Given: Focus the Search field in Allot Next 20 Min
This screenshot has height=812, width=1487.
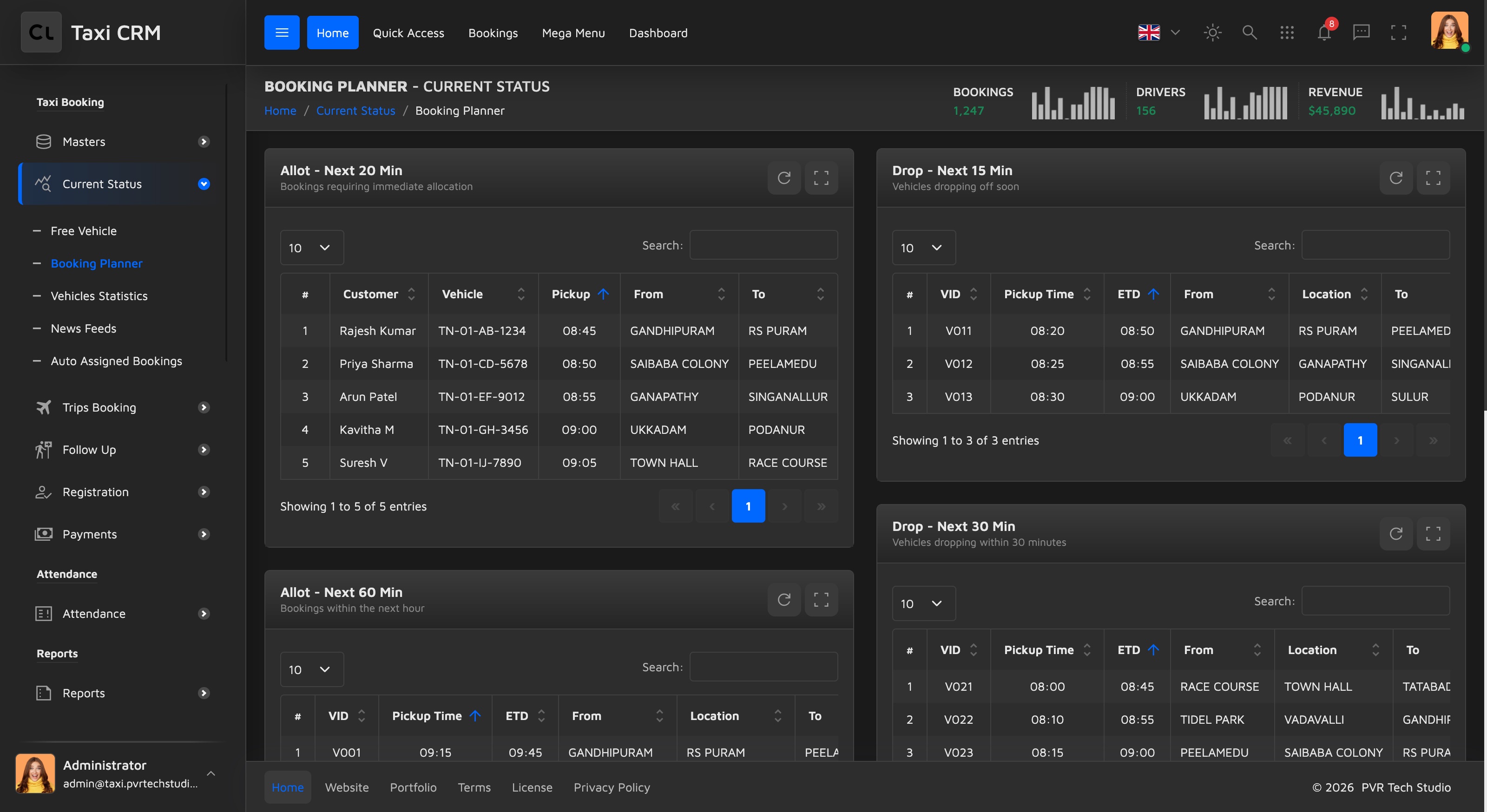Looking at the screenshot, I should pyautogui.click(x=763, y=245).
